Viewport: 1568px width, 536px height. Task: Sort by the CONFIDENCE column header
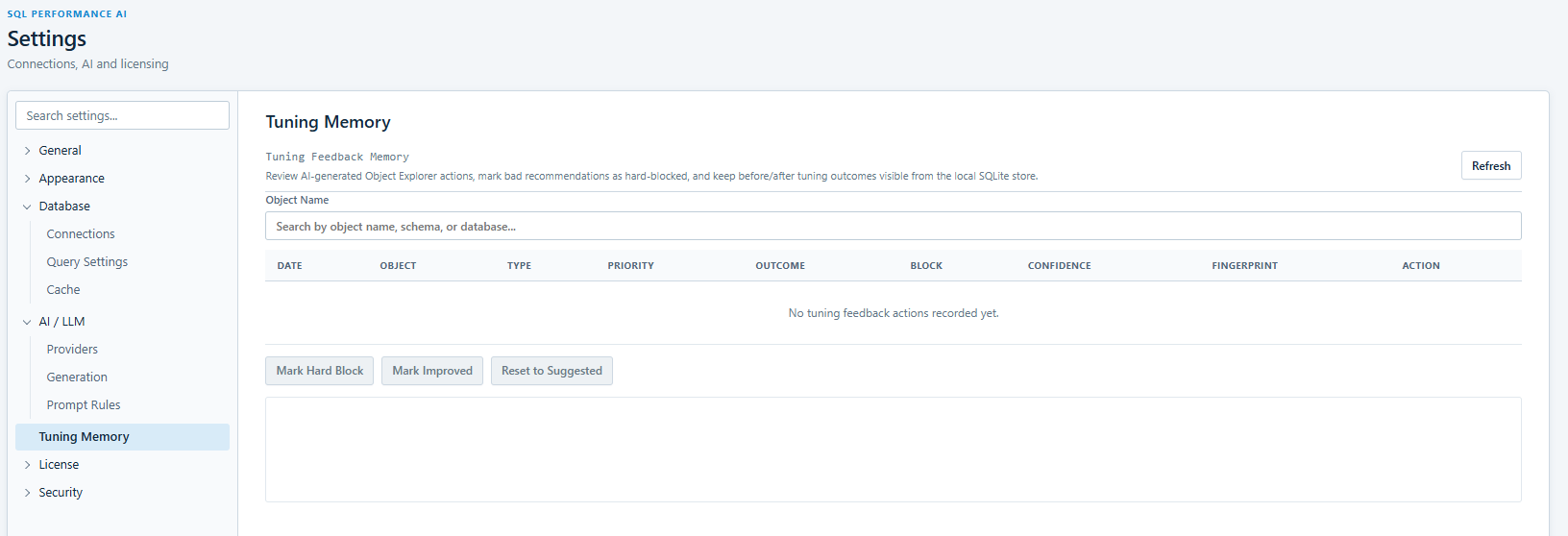(1059, 266)
